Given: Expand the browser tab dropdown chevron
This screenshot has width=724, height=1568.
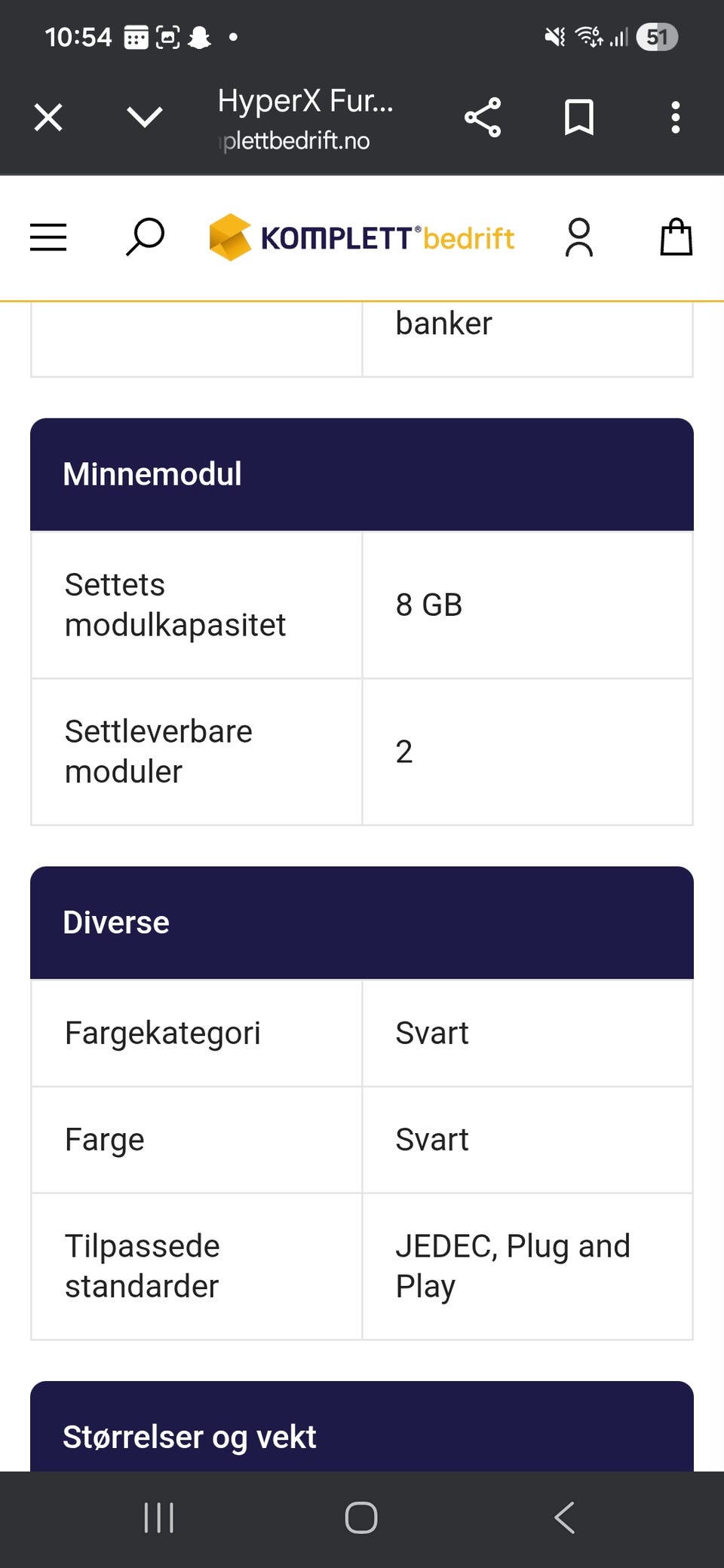Looking at the screenshot, I should point(144,118).
